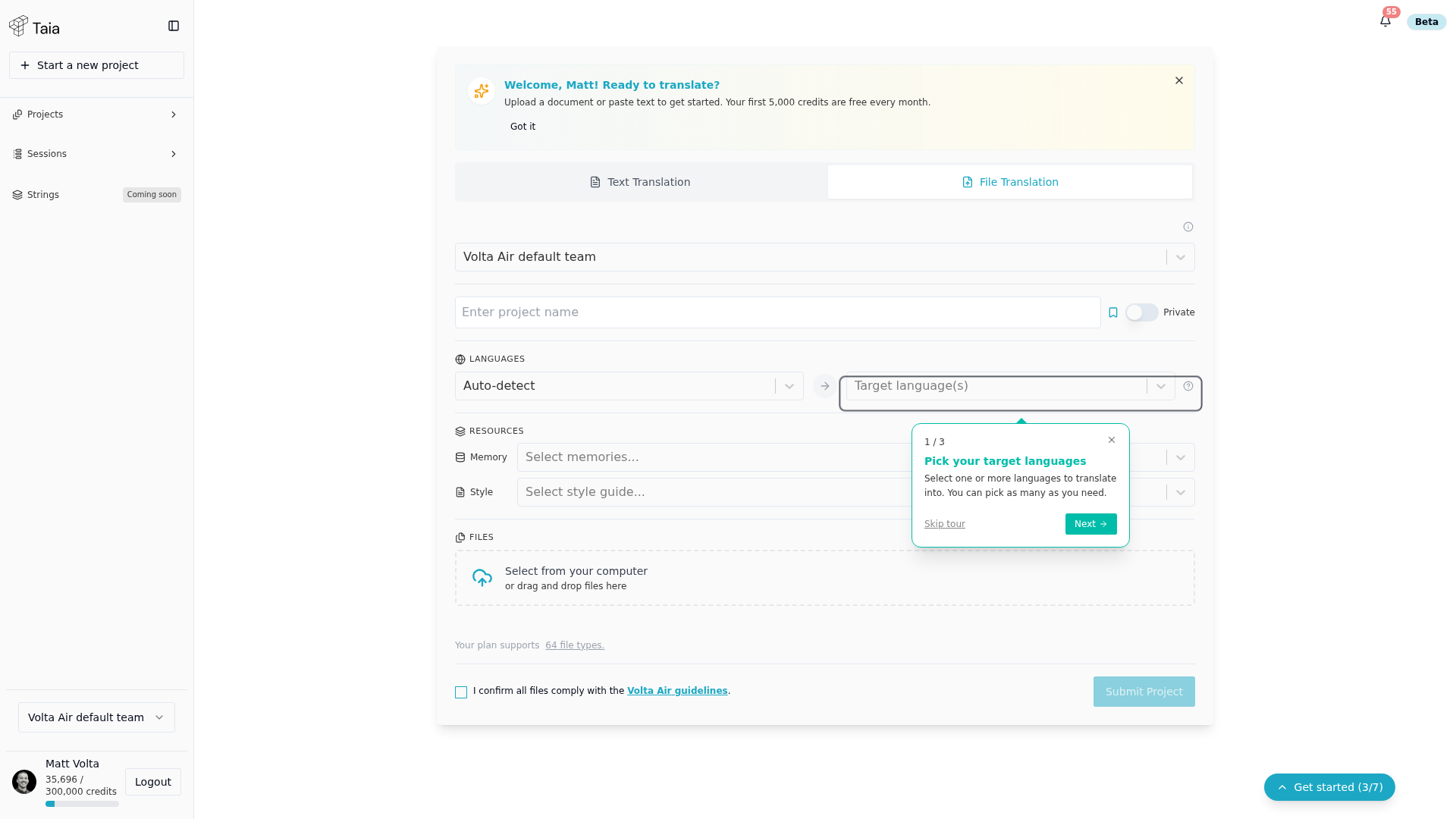Viewport: 1456px width, 819px height.
Task: Open the 64 file types link
Action: [x=575, y=645]
